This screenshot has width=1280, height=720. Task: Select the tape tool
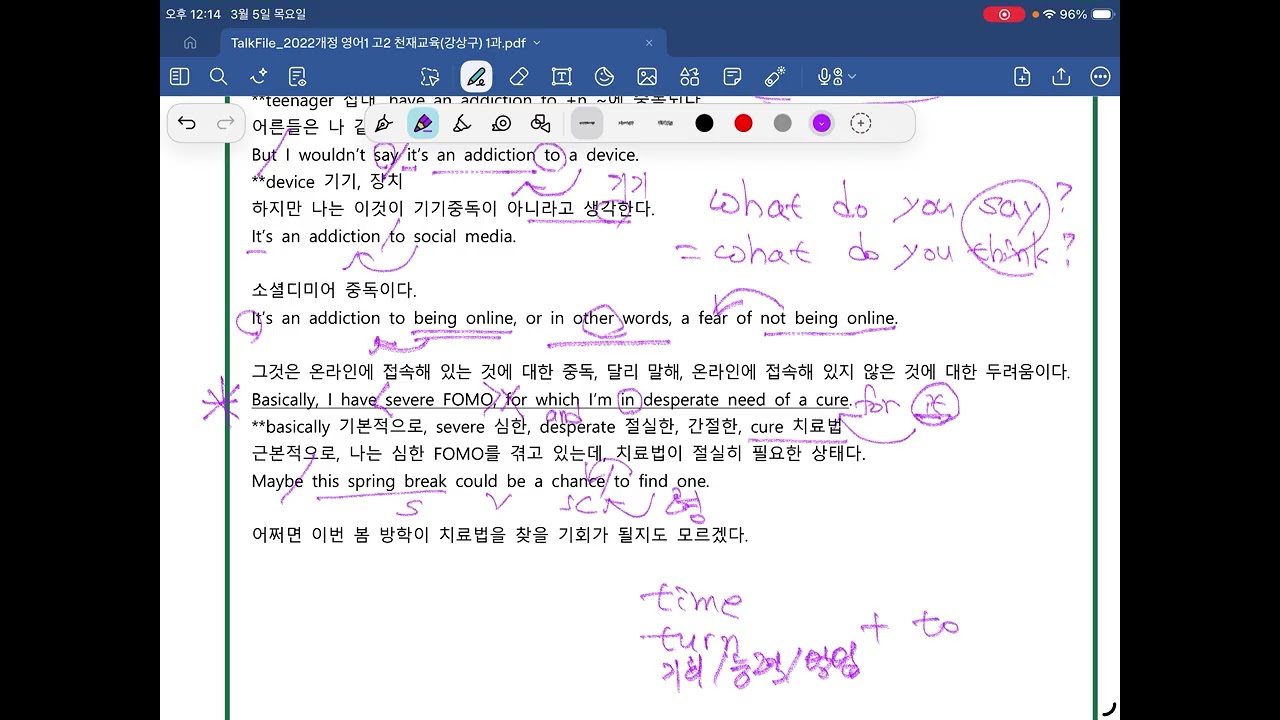[502, 123]
